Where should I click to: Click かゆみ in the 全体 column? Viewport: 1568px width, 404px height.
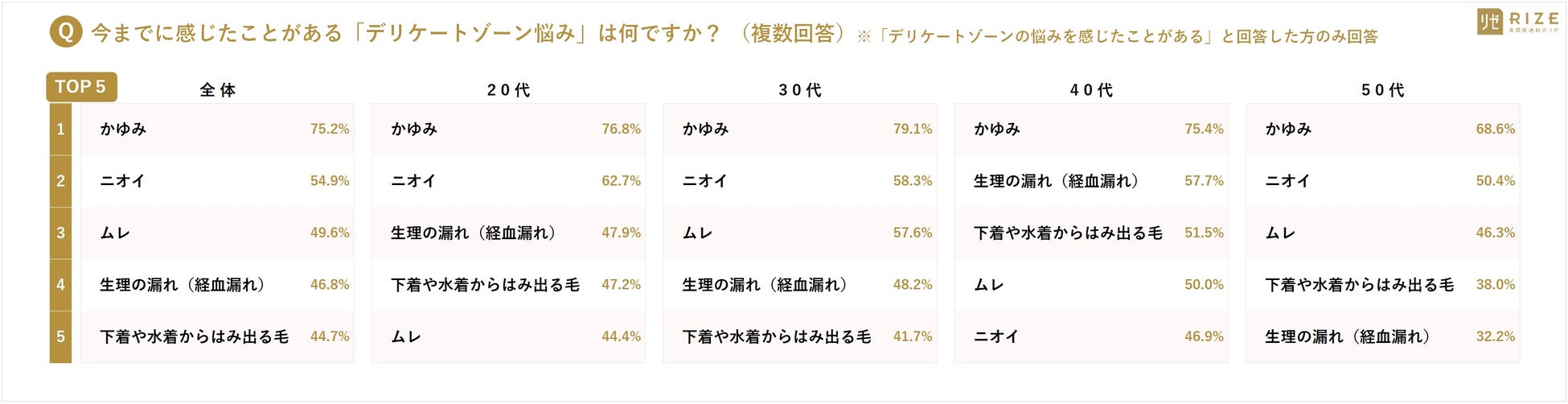click(123, 129)
